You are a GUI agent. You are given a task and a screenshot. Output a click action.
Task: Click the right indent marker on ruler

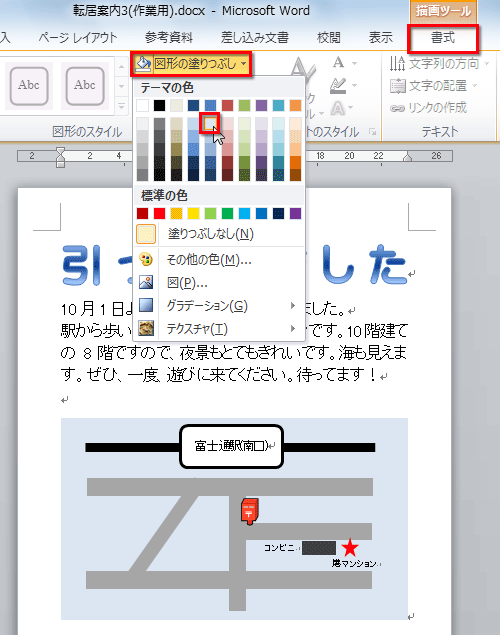pos(407,157)
